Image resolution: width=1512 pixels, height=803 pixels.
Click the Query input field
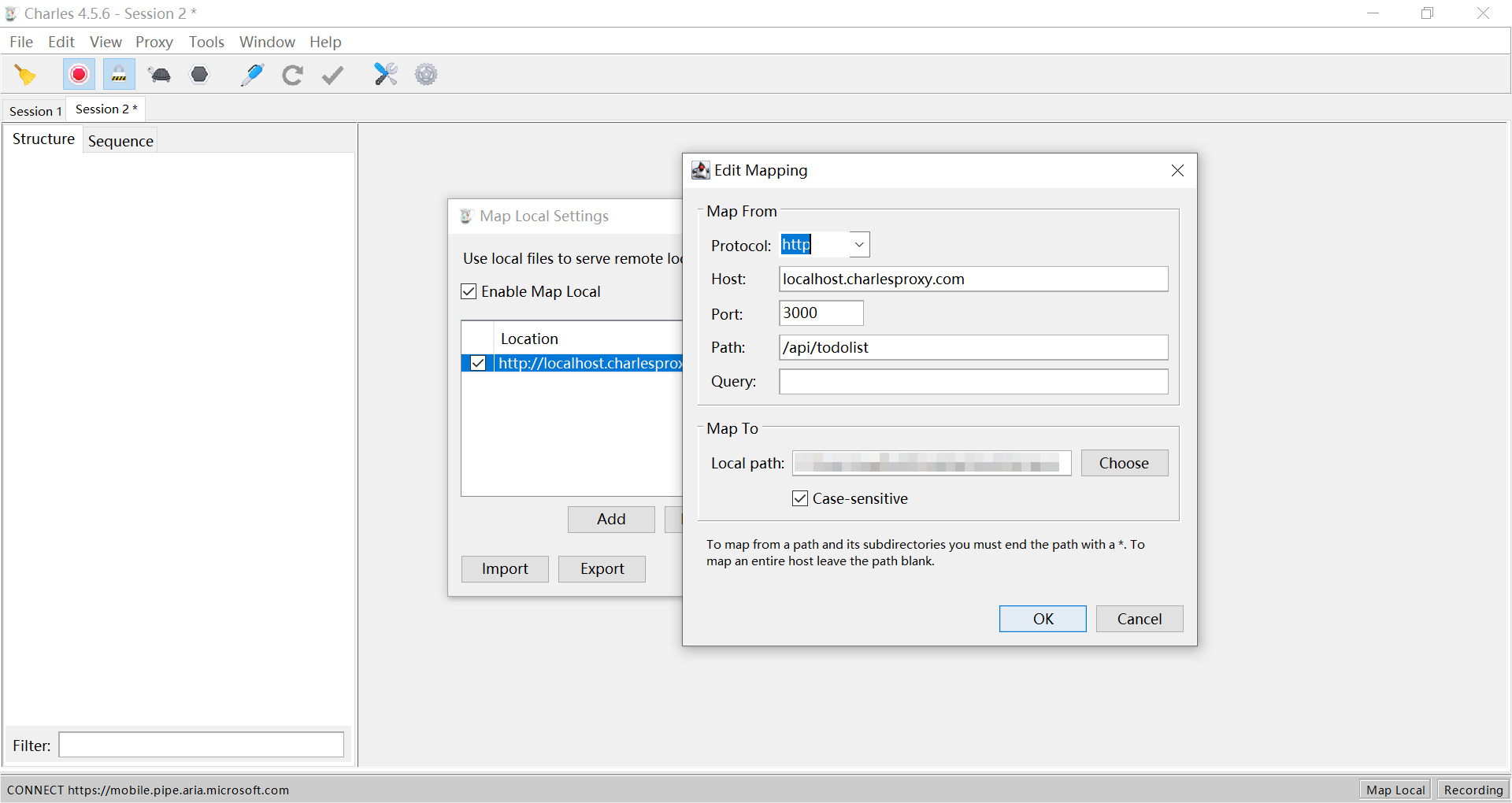[973, 382]
